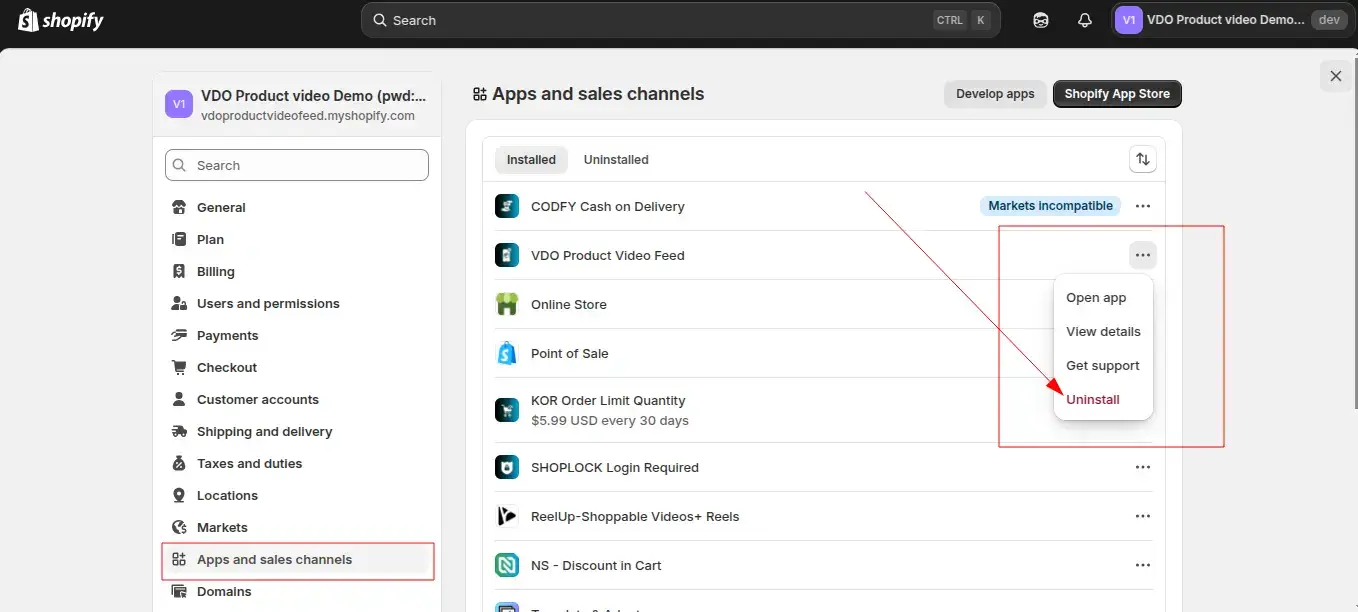Open store account menu in top bar
The image size is (1358, 612).
click(1230, 20)
